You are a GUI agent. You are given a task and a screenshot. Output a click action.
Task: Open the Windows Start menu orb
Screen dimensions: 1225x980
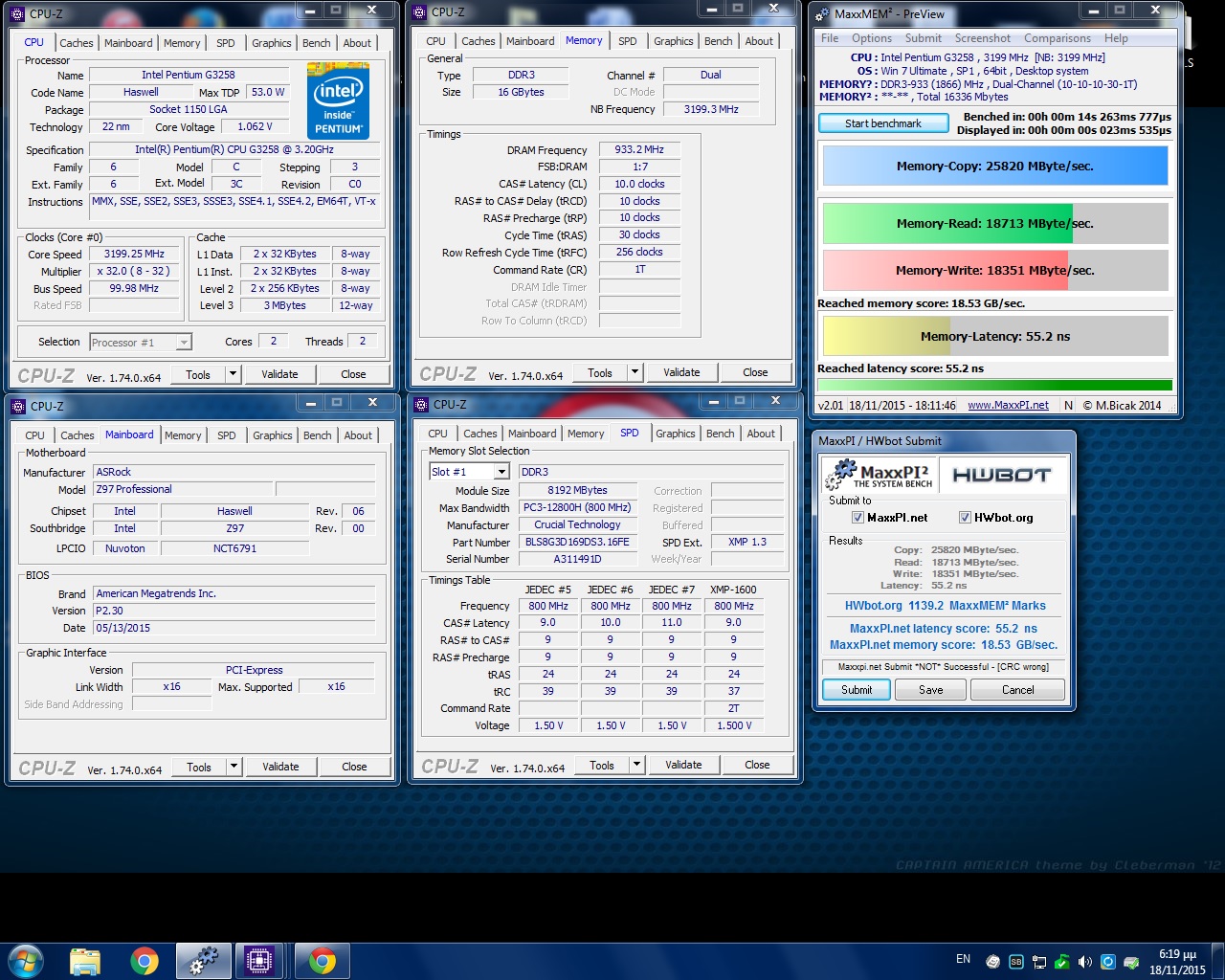pyautogui.click(x=26, y=961)
